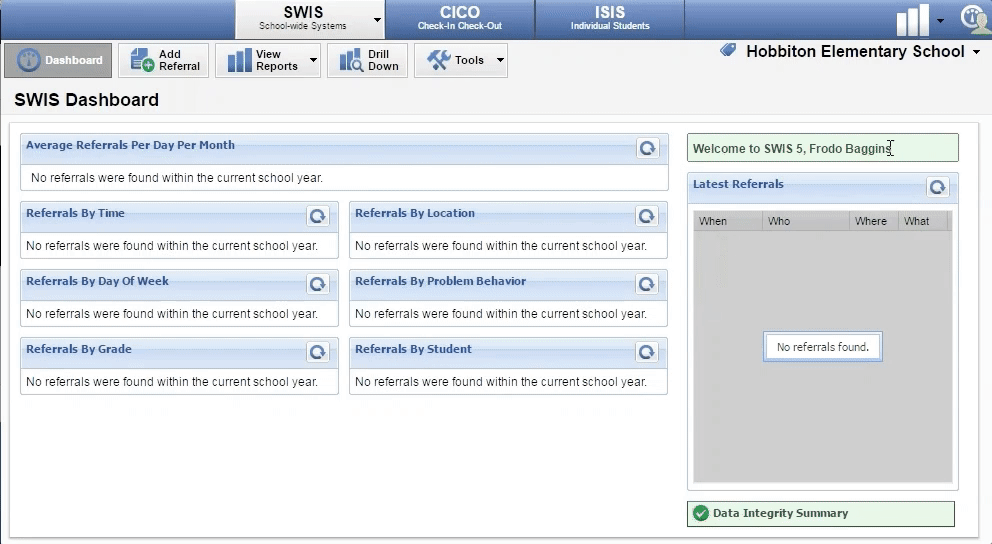The height and width of the screenshot is (544, 992).
Task: Refresh the Referrals By Time panel
Action: [x=318, y=216]
